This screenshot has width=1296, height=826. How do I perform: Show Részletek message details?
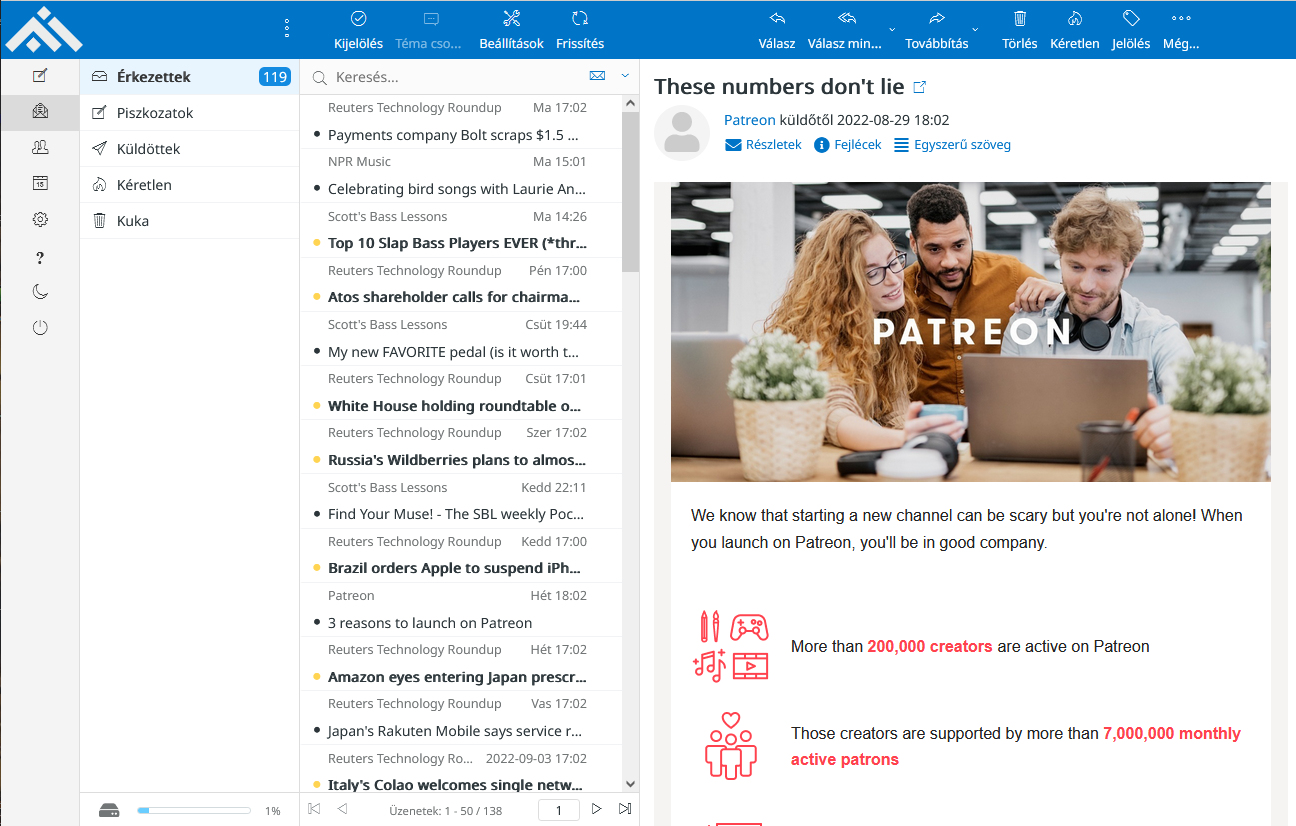pyautogui.click(x=763, y=145)
